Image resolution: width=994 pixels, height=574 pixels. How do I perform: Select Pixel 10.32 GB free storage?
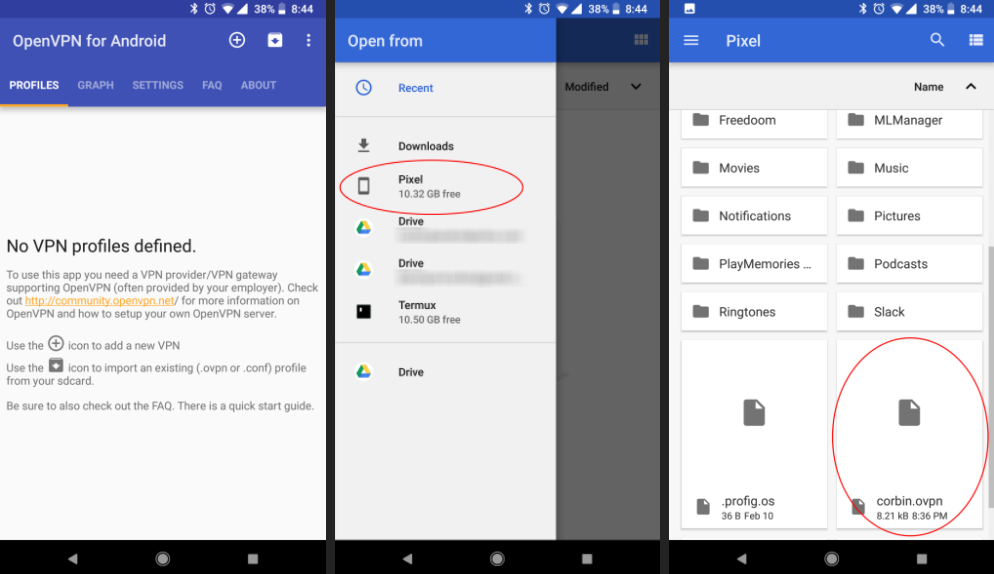pos(445,186)
